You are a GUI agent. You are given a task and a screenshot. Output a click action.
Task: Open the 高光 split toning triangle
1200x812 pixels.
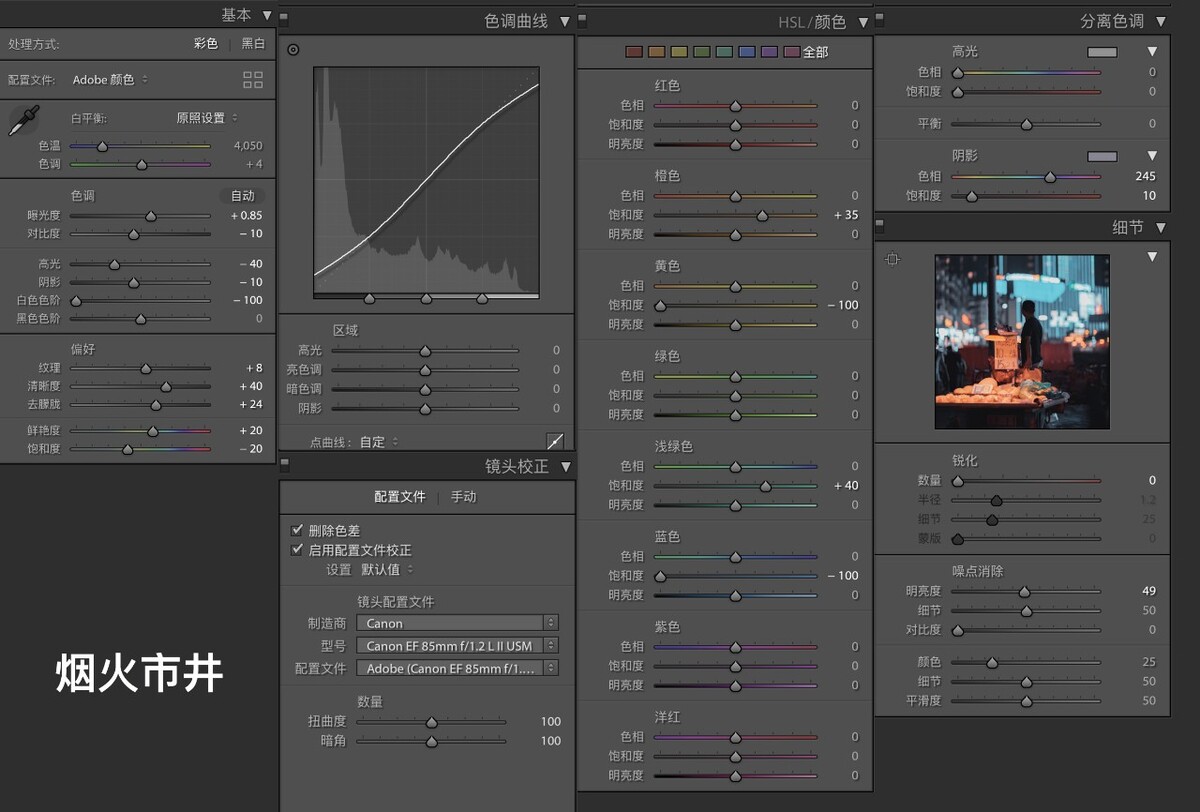pos(1152,51)
